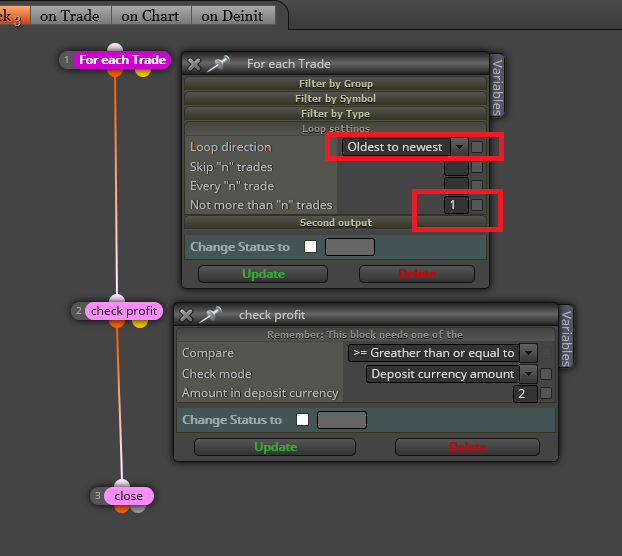Click the Skip n trades input field
Viewport: 622px width, 556px height.
coord(456,167)
